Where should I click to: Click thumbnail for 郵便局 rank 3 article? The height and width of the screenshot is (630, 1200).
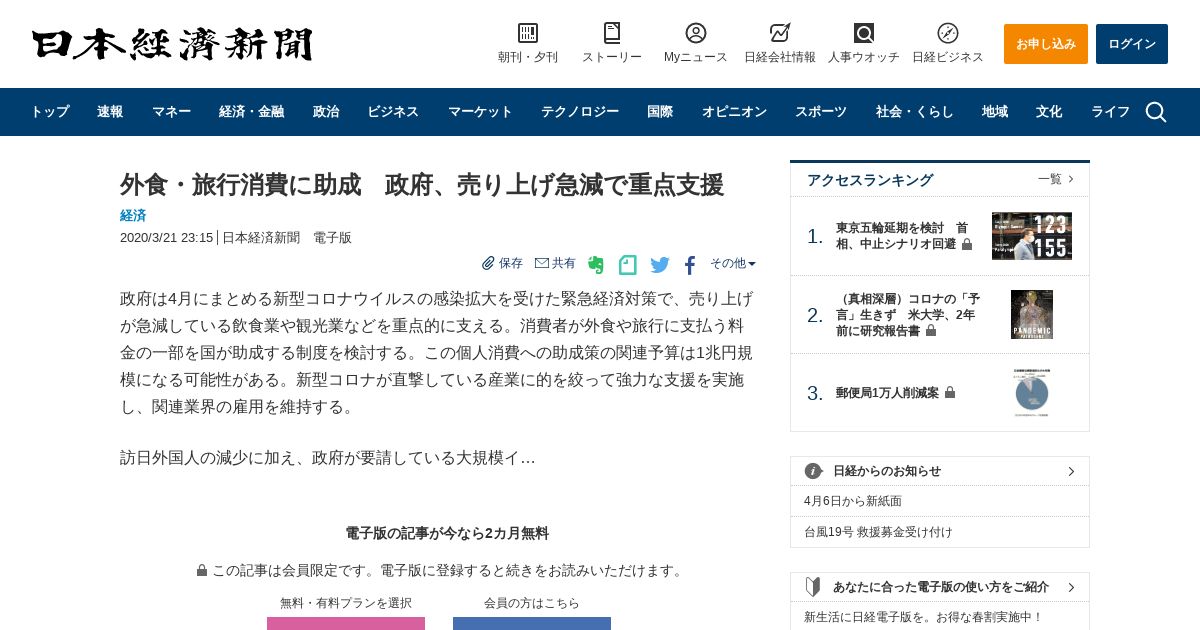(1032, 393)
